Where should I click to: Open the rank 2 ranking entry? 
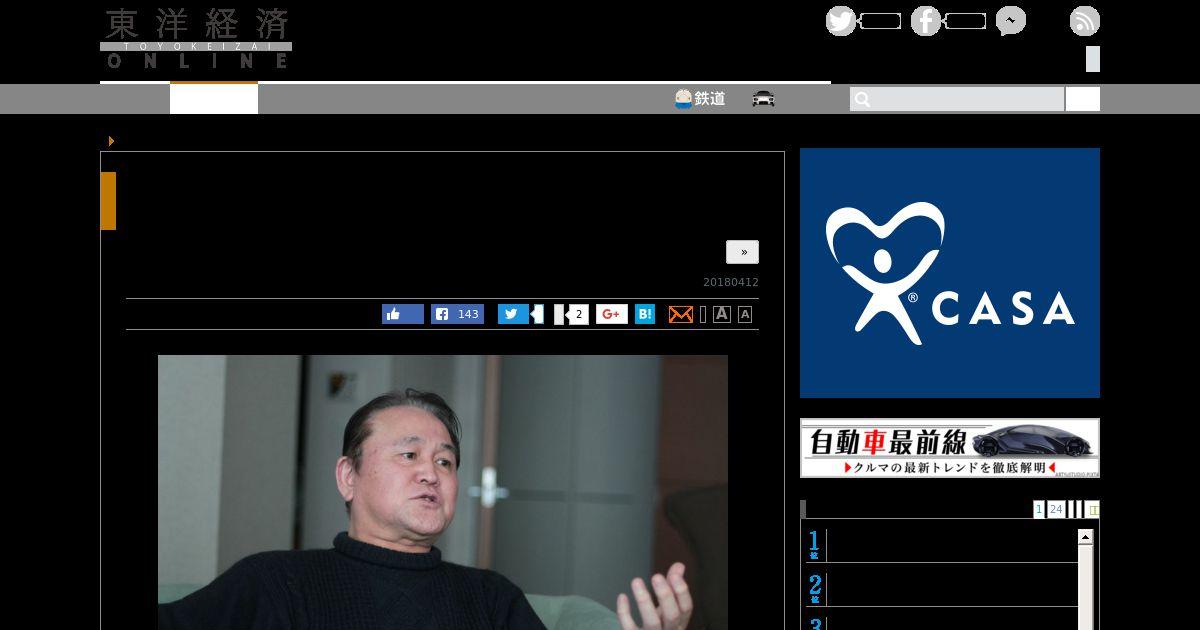(942, 588)
